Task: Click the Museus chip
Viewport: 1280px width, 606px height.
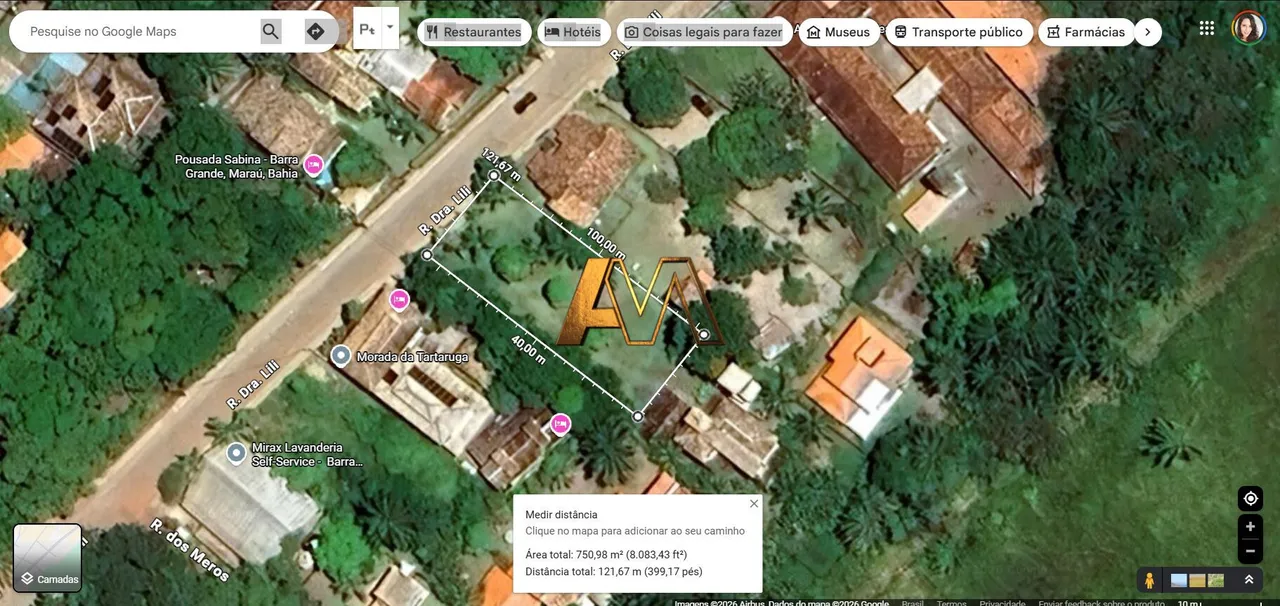Action: (x=839, y=32)
